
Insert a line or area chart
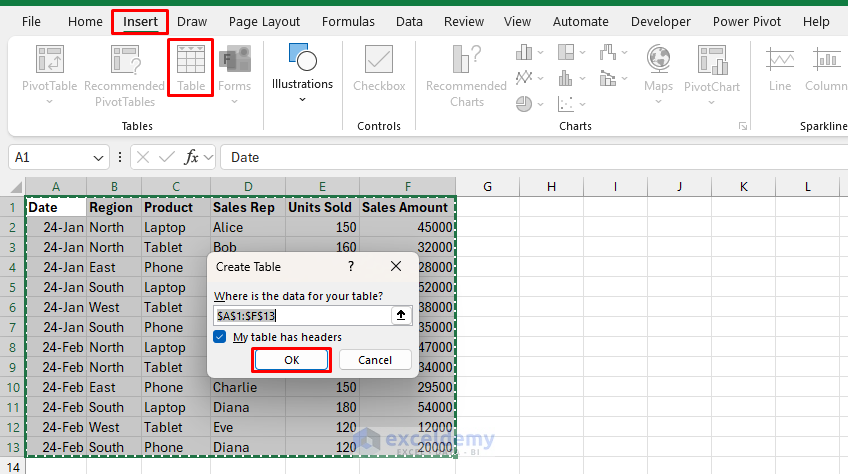[524, 78]
